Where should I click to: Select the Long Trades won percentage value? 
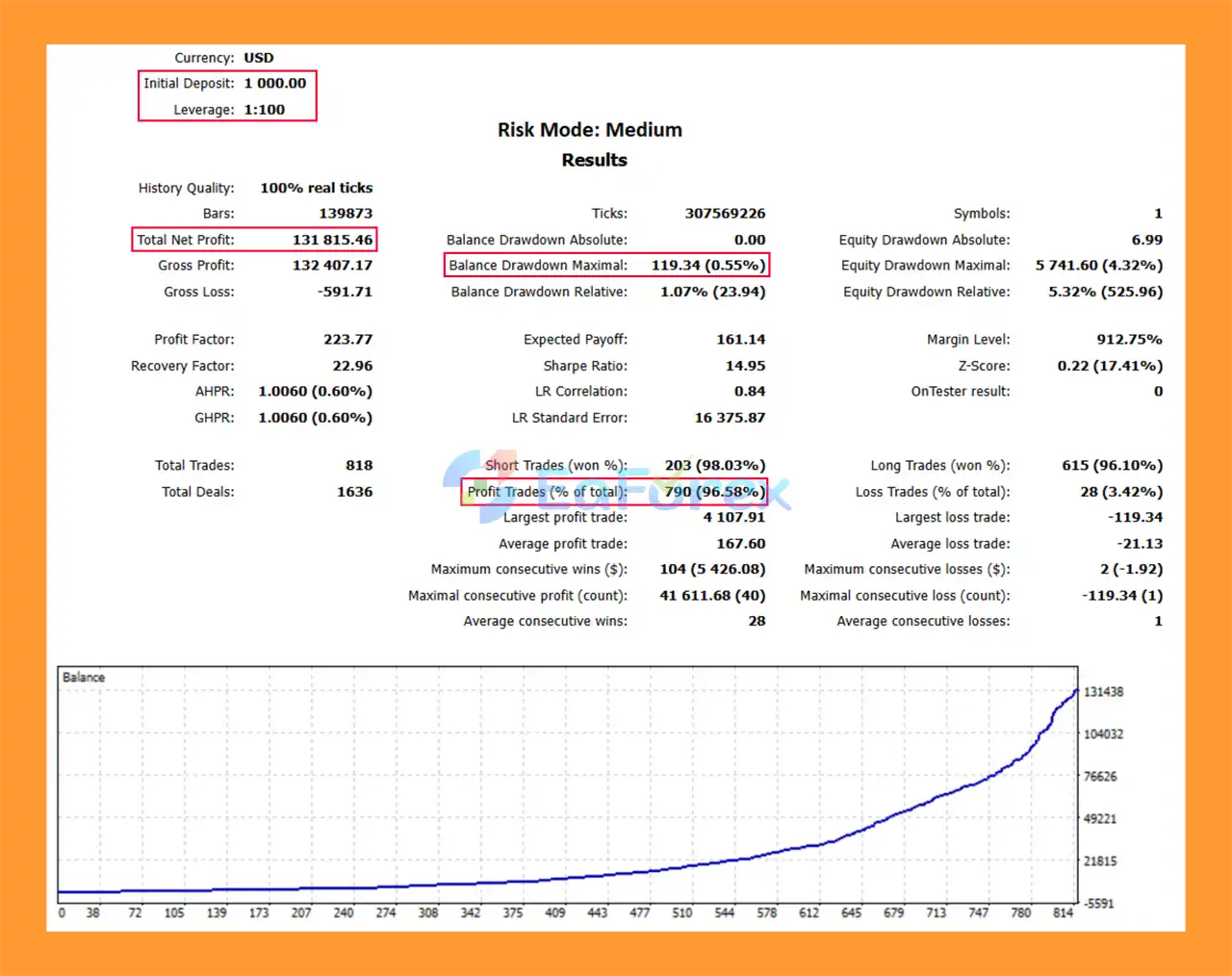tap(1112, 466)
